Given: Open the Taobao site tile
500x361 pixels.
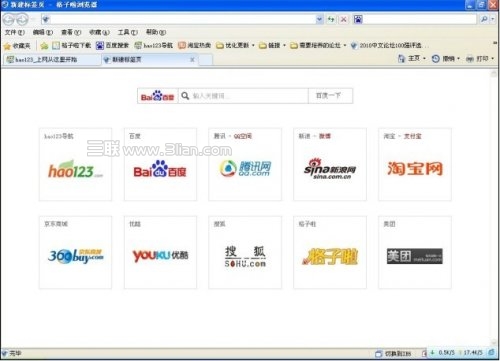Looking at the screenshot, I should [415, 164].
